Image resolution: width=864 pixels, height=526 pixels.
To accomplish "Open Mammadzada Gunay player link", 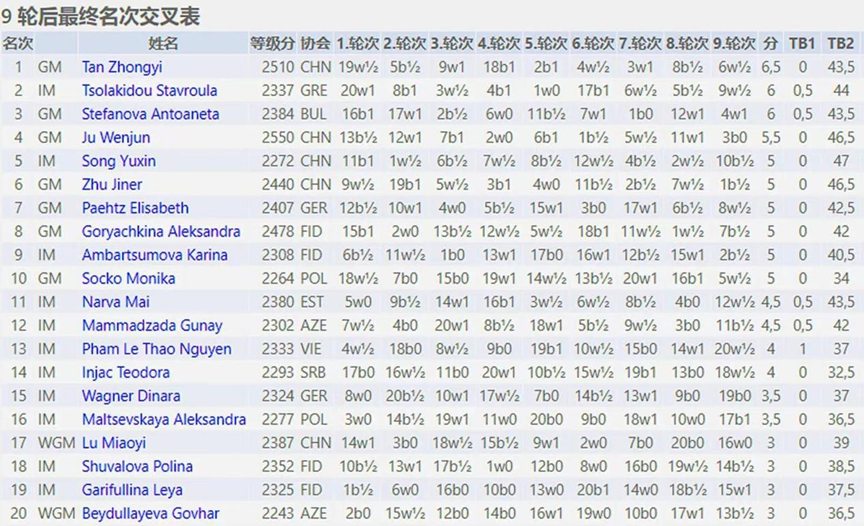I will coord(152,326).
